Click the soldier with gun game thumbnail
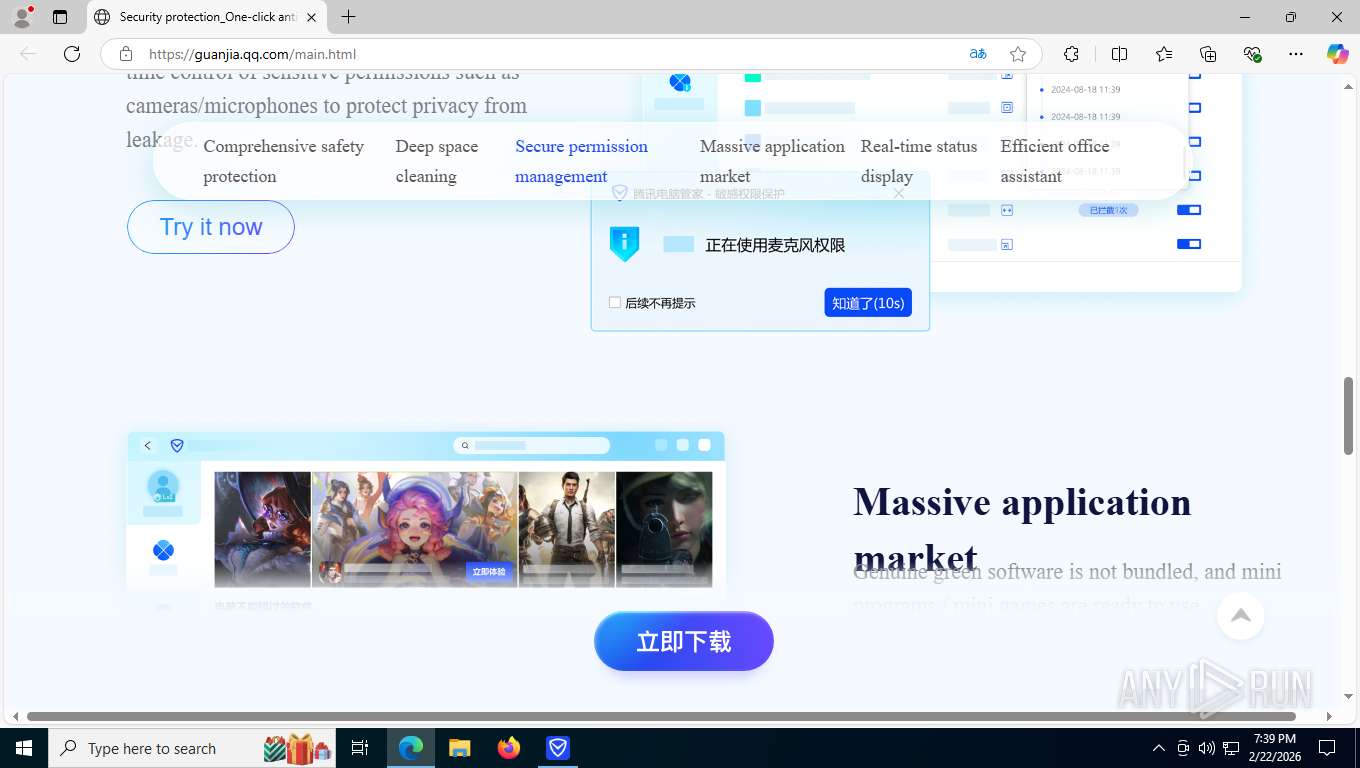1360x768 pixels. click(664, 529)
